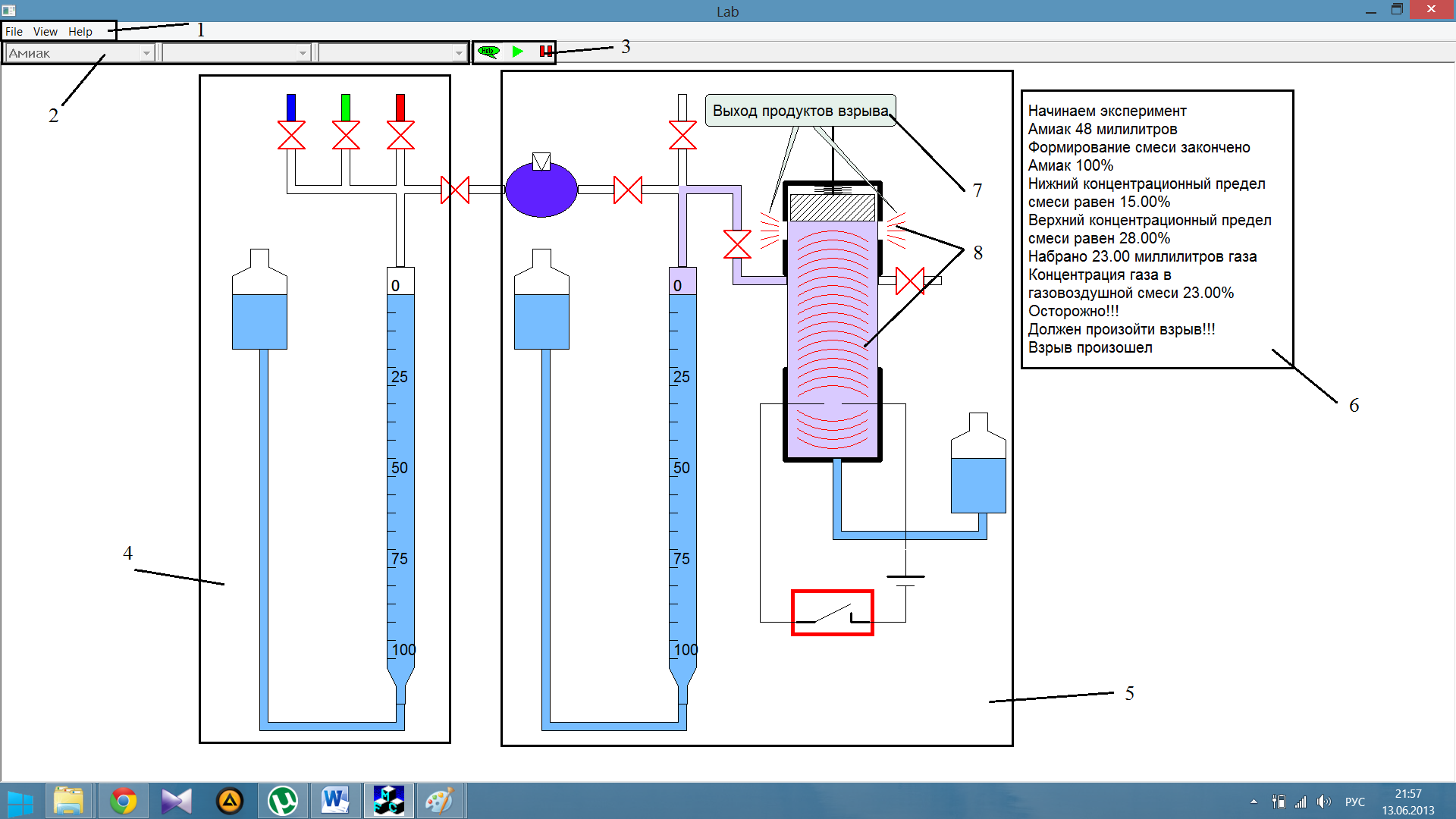The width and height of the screenshot is (1456, 819).
Task: Toggle valve under the green gas inlet
Action: [346, 136]
